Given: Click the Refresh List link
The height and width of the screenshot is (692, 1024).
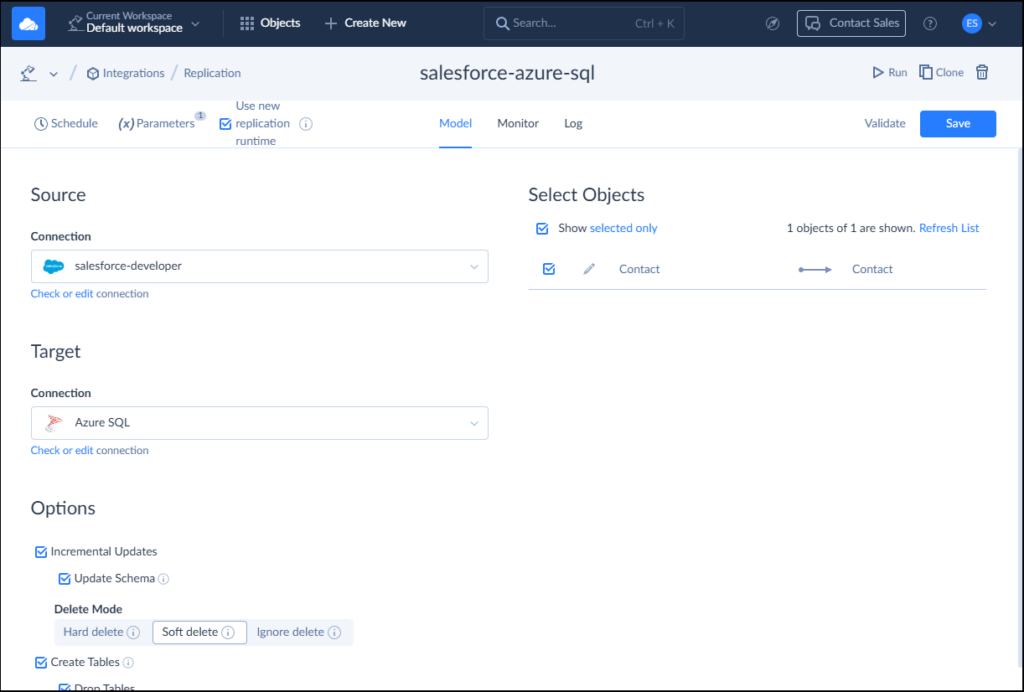Looking at the screenshot, I should coord(948,228).
